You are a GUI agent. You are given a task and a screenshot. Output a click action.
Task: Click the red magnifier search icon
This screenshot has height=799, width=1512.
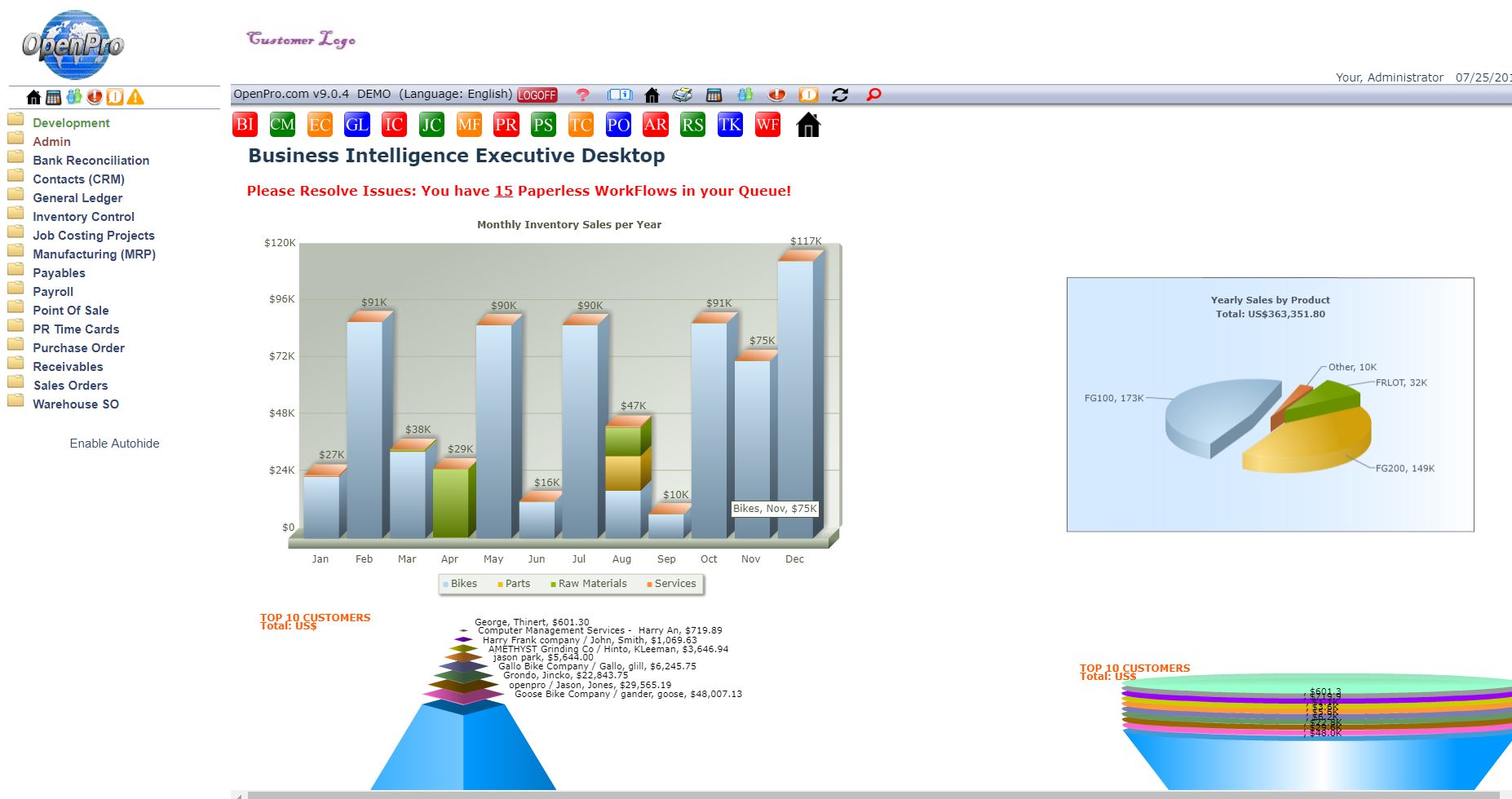click(873, 95)
